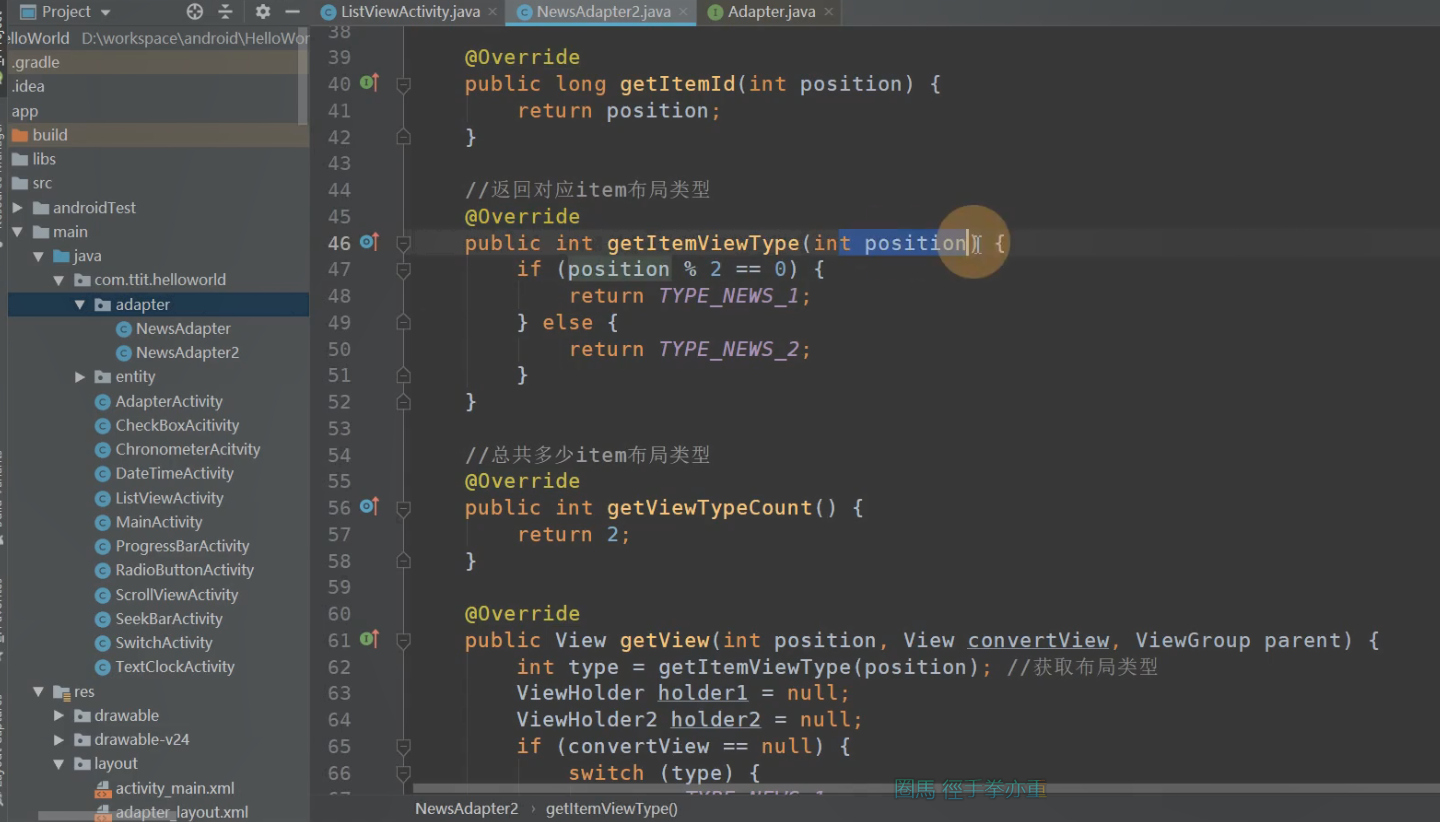Click holder1 variable on line 63

(702, 693)
